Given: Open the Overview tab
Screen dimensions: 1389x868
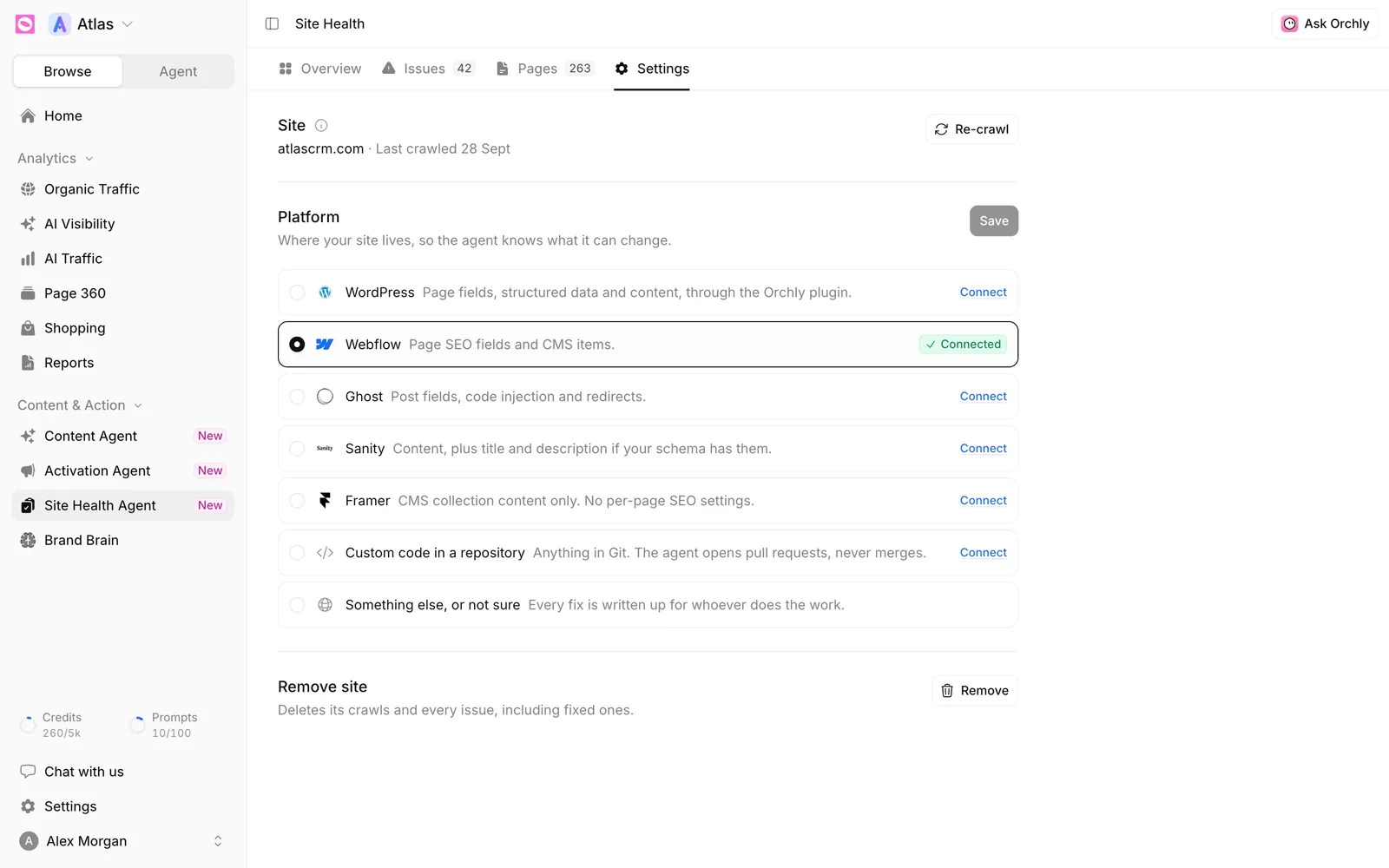Looking at the screenshot, I should point(319,69).
